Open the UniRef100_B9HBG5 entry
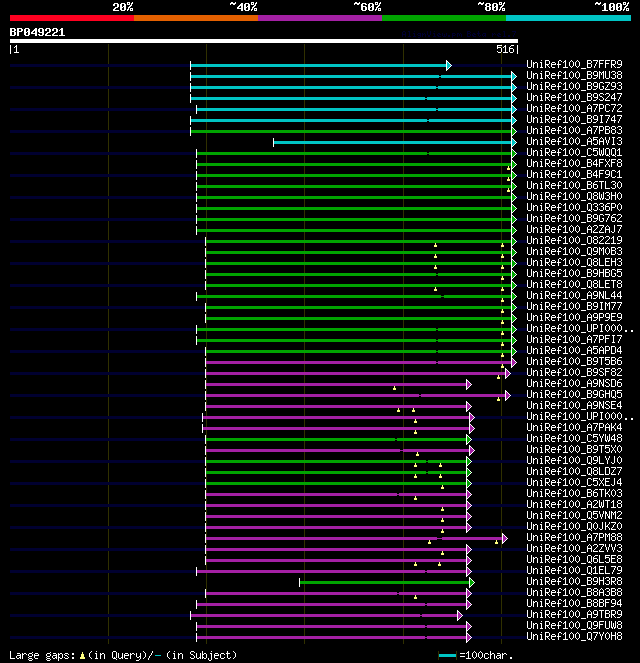The width and height of the screenshot is (640, 663). 574,273
